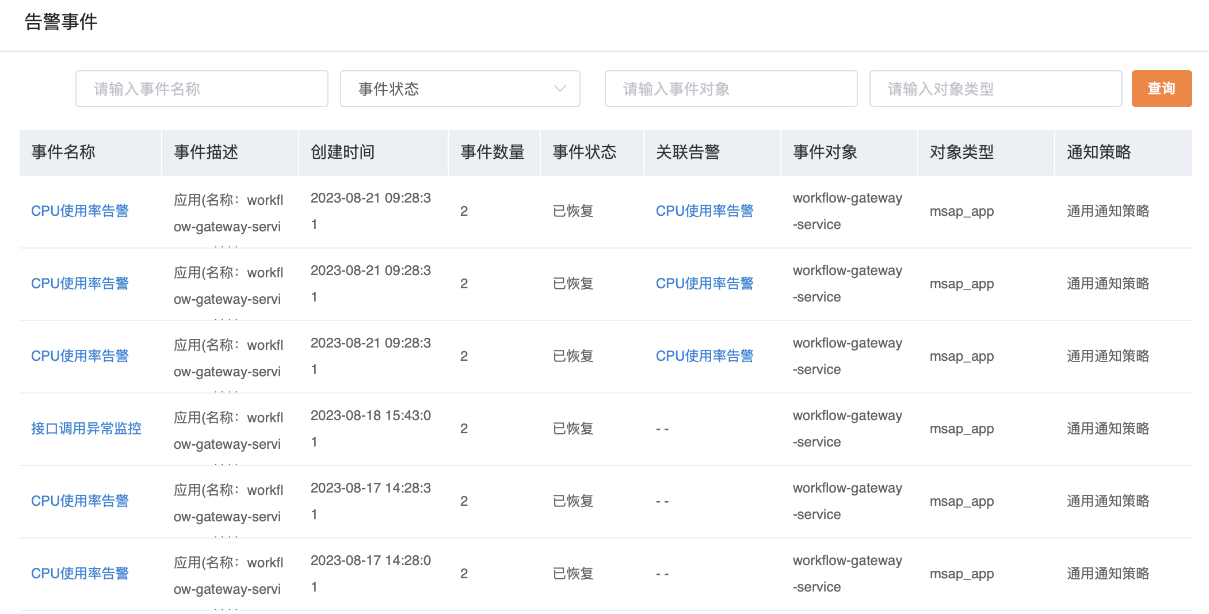Click the 查询 search button

(x=1161, y=88)
